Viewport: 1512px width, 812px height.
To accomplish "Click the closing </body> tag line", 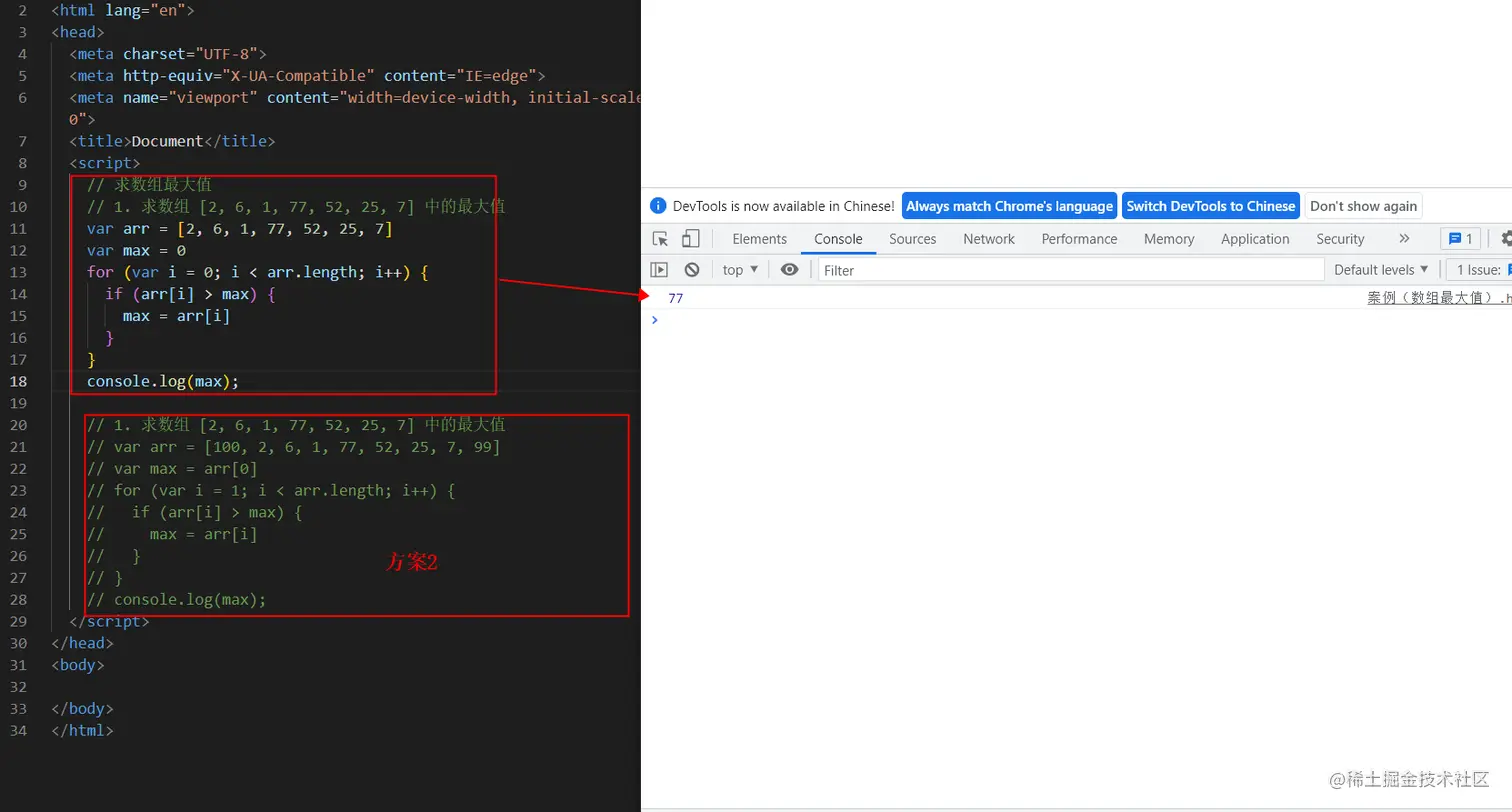I will 83,709.
